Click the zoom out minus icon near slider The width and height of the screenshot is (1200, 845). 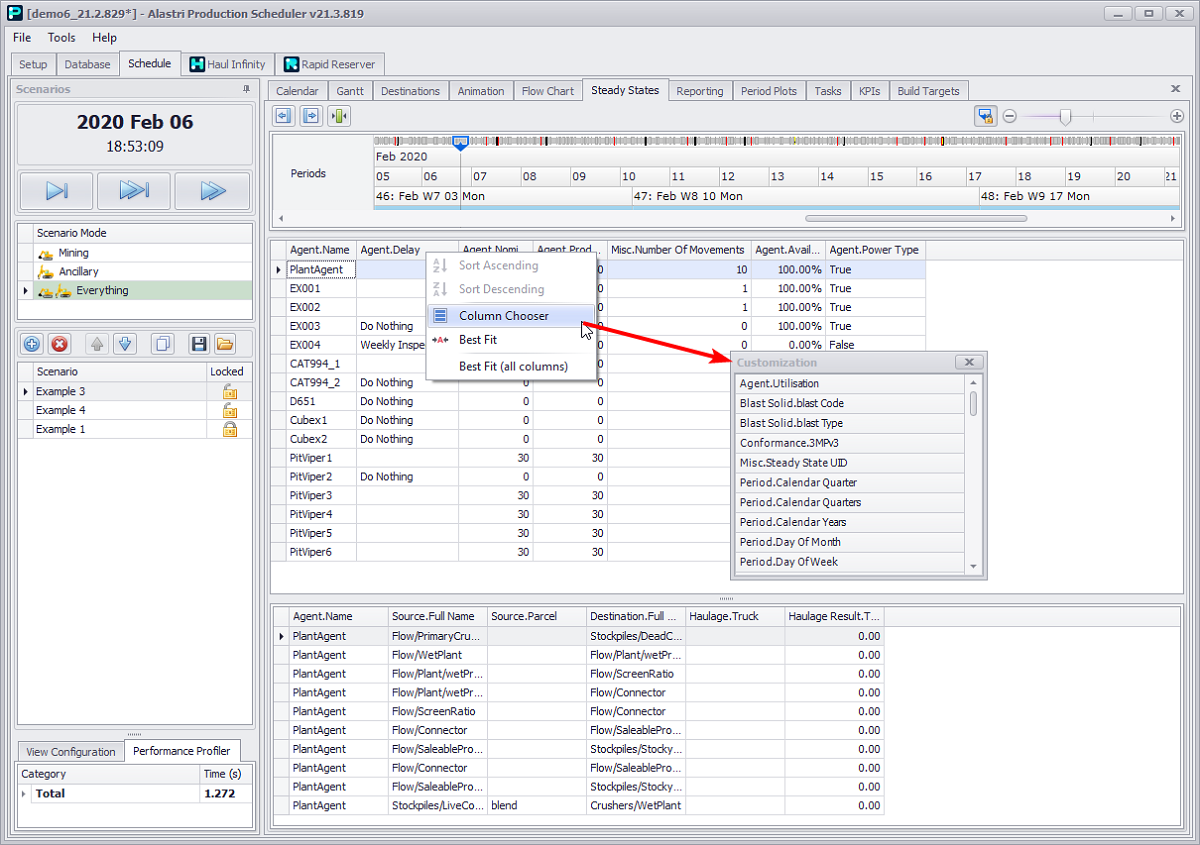point(1010,117)
